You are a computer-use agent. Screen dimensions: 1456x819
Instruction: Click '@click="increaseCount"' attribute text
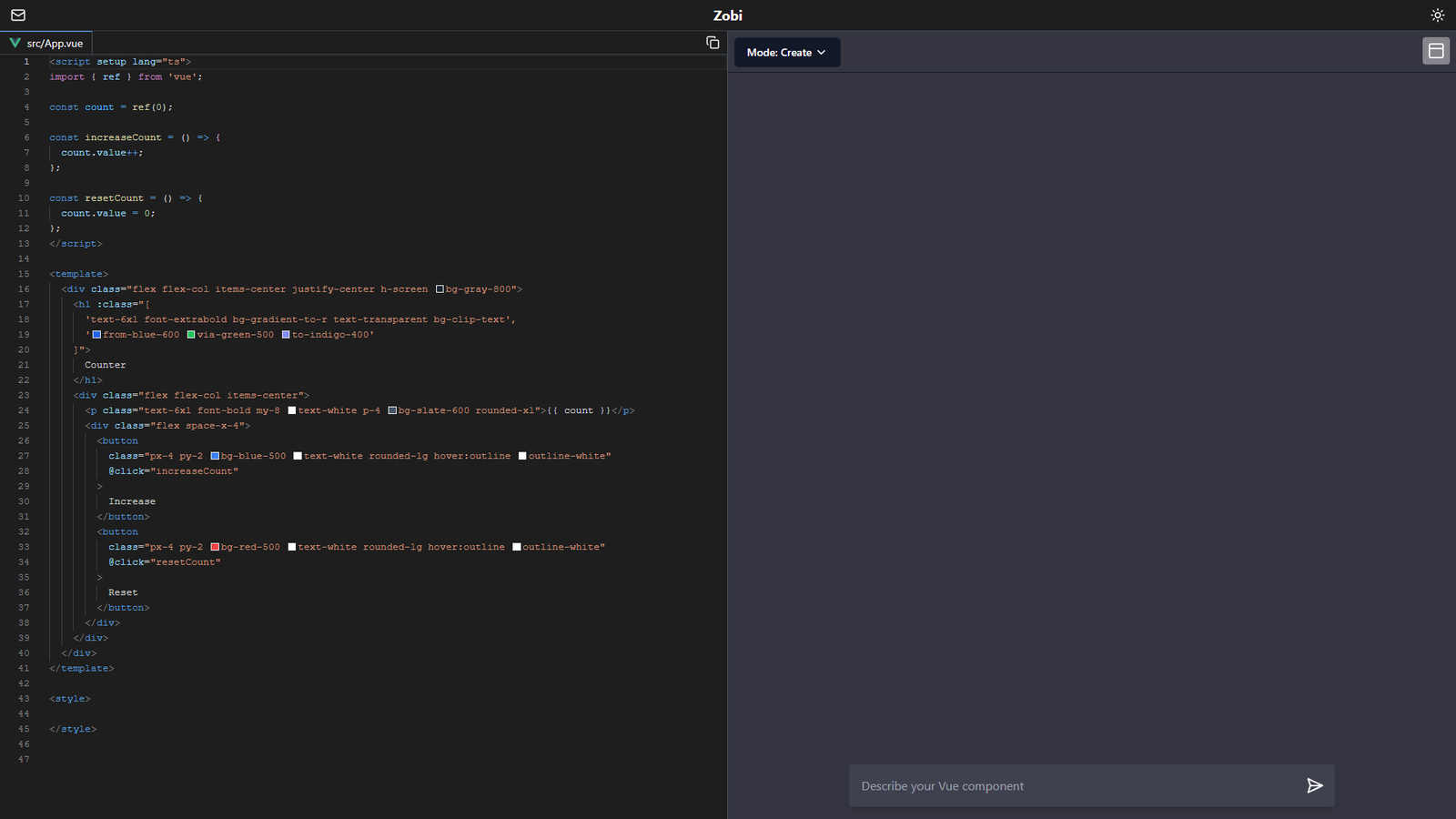tap(173, 471)
